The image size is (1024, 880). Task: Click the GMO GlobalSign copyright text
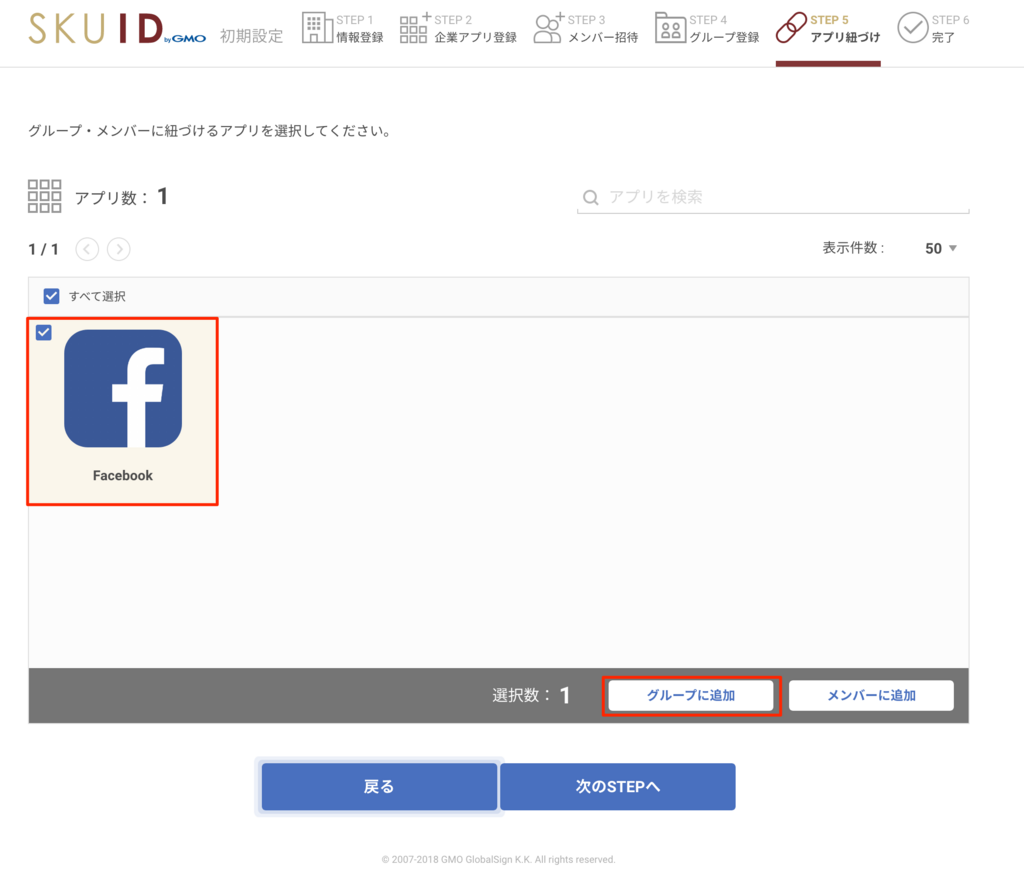[498, 860]
